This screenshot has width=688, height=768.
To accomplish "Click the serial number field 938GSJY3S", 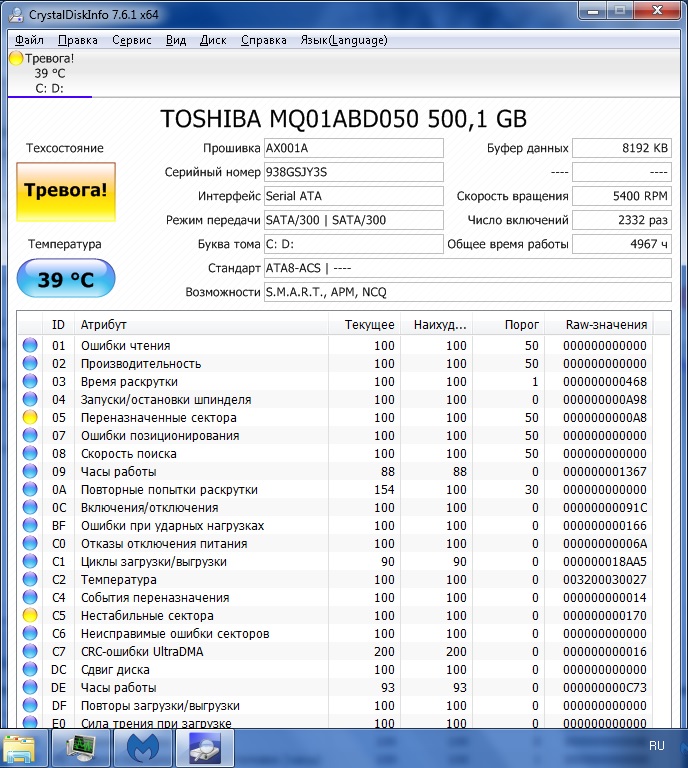I will click(x=352, y=172).
